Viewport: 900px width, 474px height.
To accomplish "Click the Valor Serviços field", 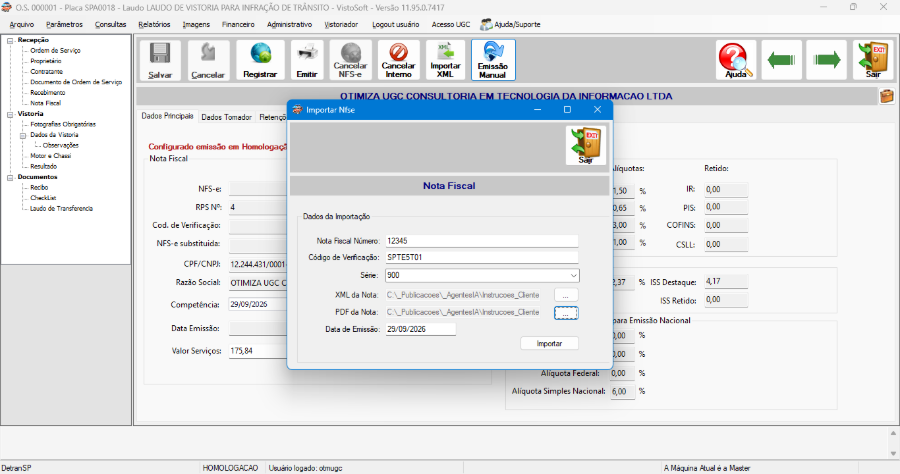I will pos(258,351).
